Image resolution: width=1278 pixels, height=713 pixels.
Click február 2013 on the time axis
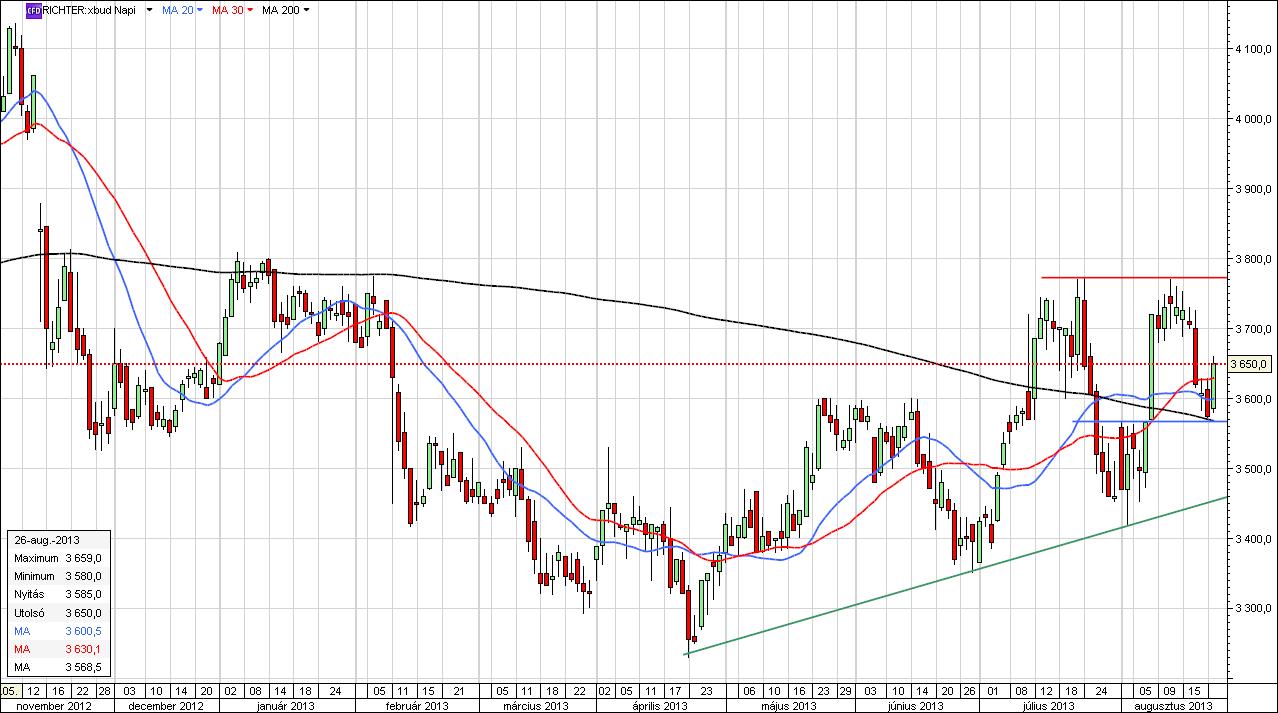tap(417, 706)
